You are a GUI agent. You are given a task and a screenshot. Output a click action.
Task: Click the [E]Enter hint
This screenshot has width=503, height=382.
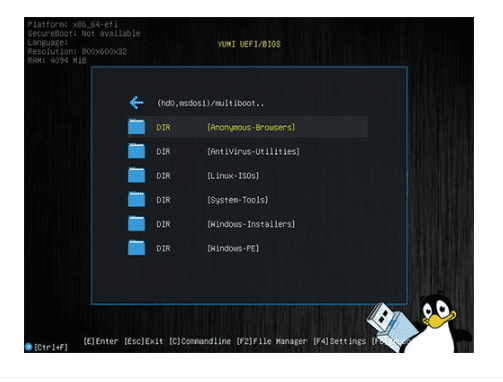pos(101,341)
